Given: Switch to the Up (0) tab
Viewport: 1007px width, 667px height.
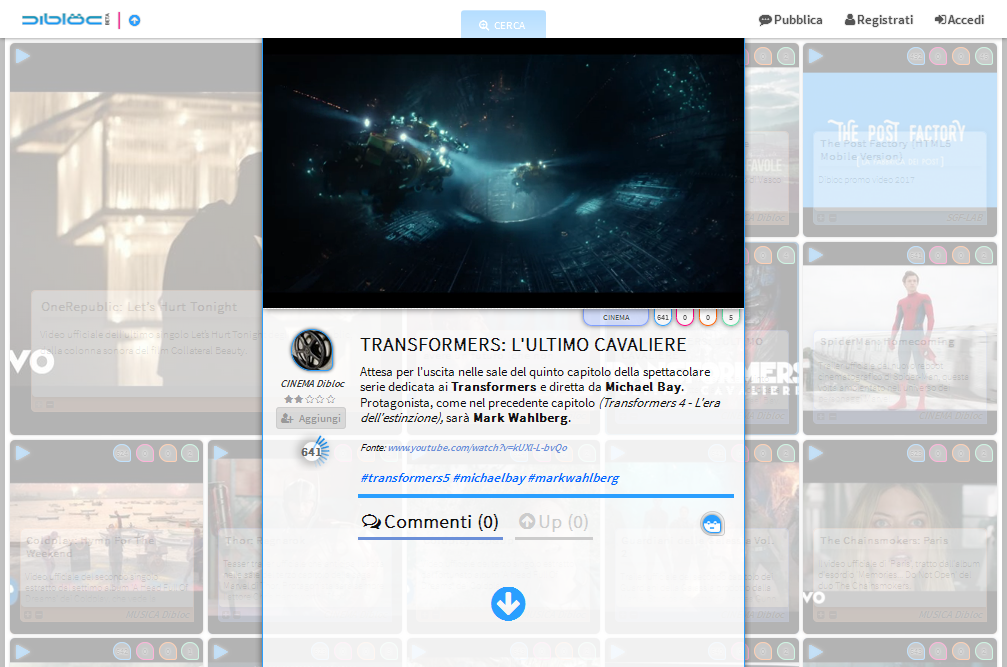Looking at the screenshot, I should (554, 523).
